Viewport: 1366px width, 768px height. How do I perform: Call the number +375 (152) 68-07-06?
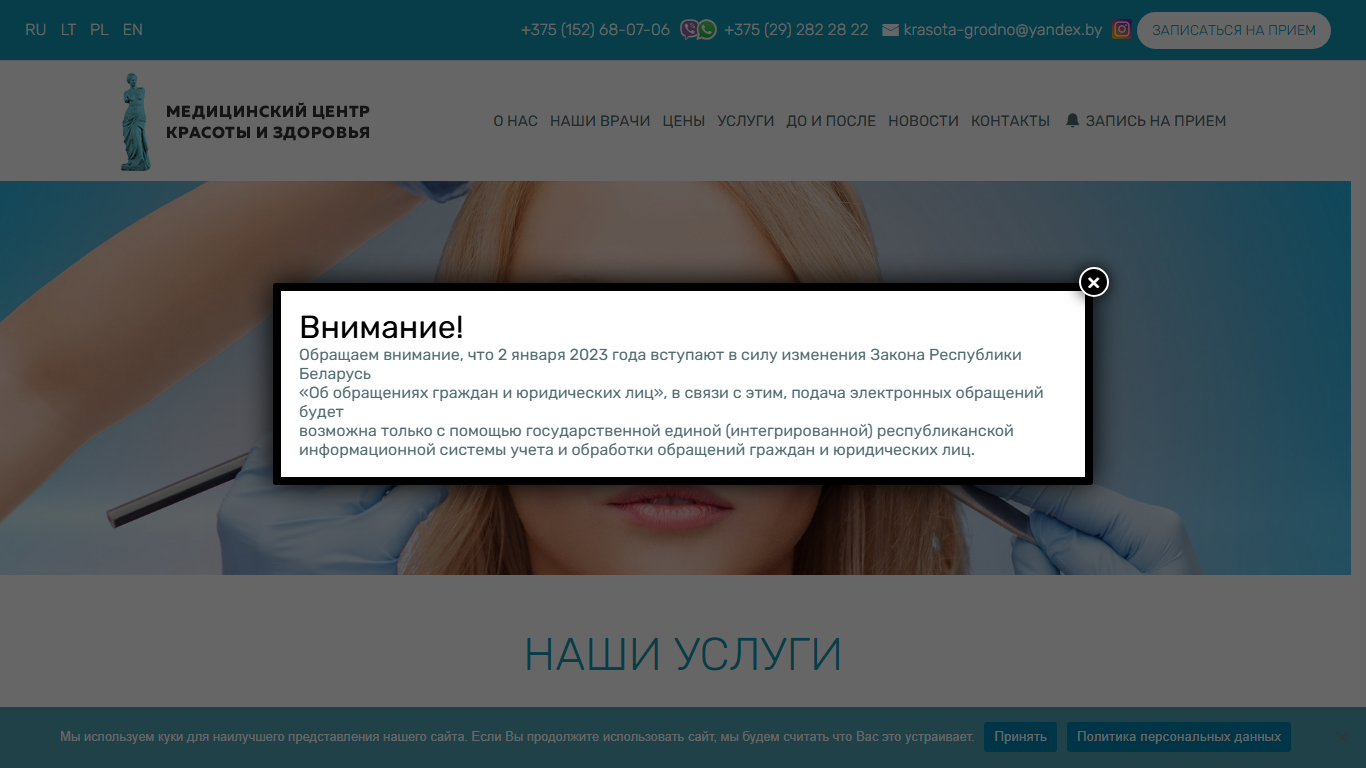click(x=595, y=30)
